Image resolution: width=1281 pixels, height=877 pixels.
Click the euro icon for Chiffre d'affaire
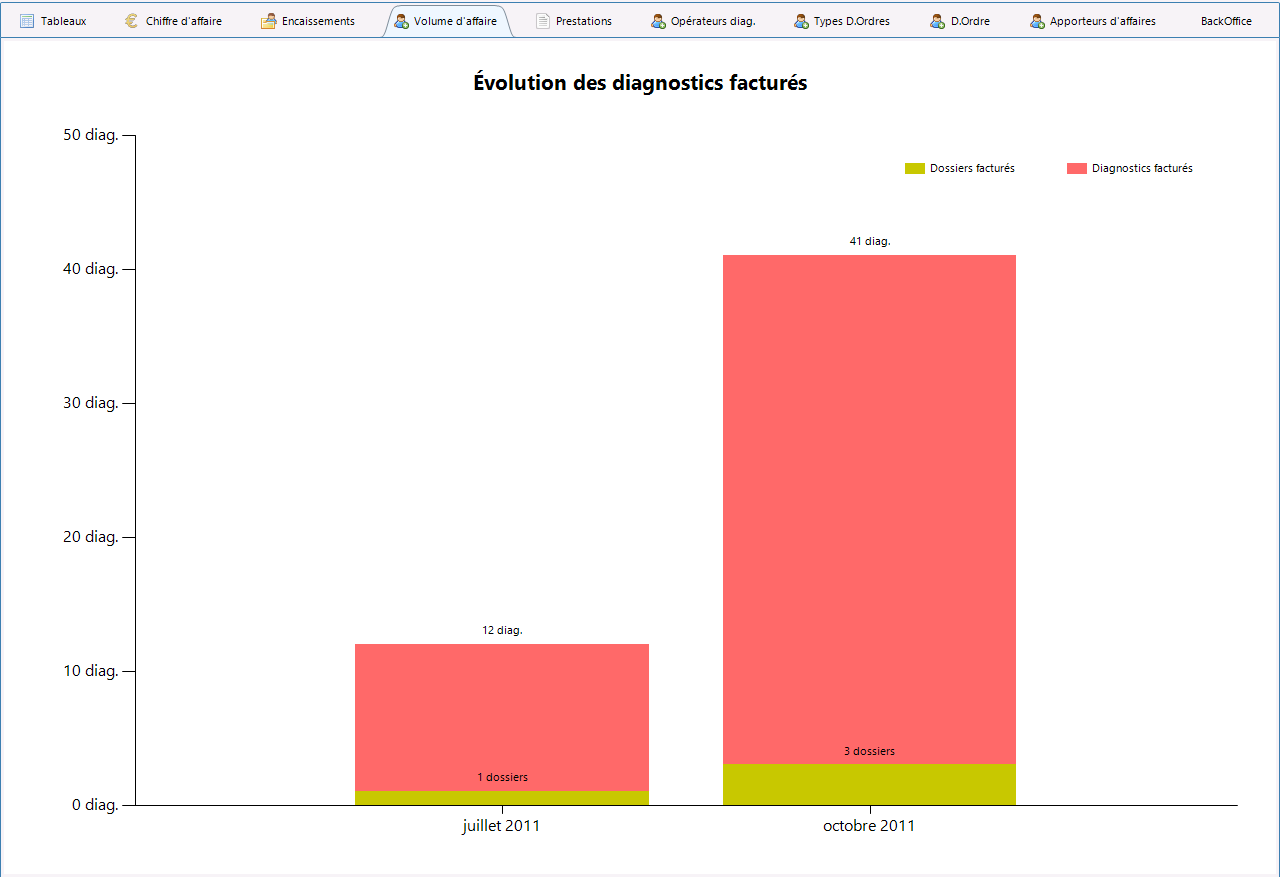coord(132,21)
